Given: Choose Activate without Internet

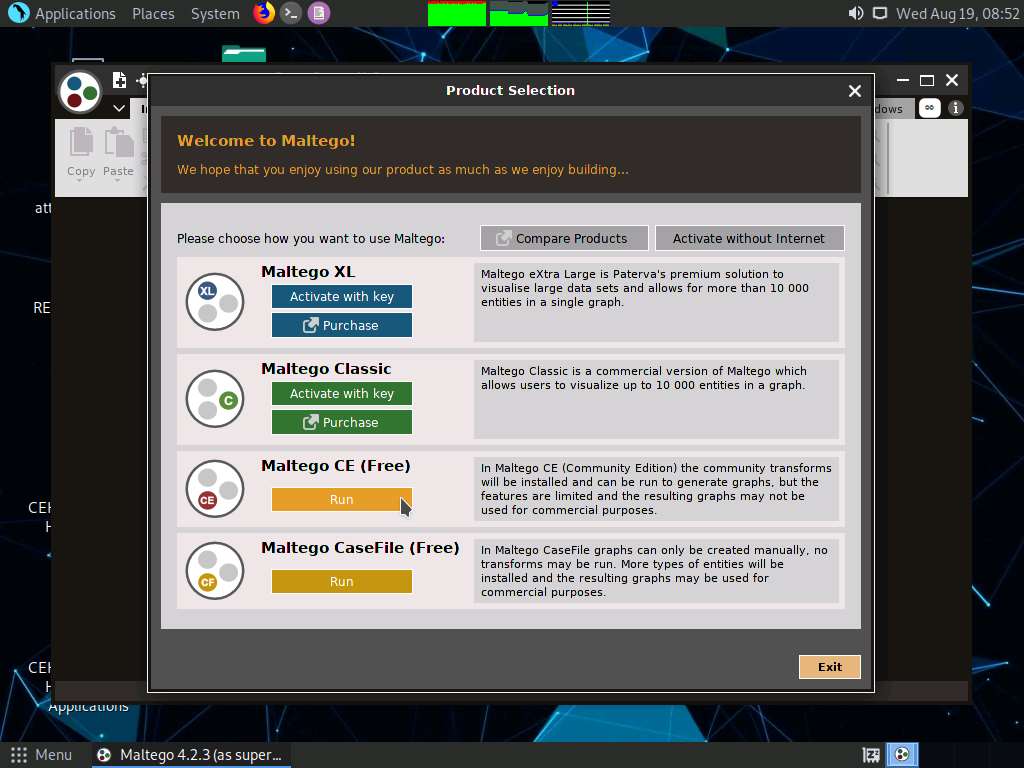Looking at the screenshot, I should [749, 238].
